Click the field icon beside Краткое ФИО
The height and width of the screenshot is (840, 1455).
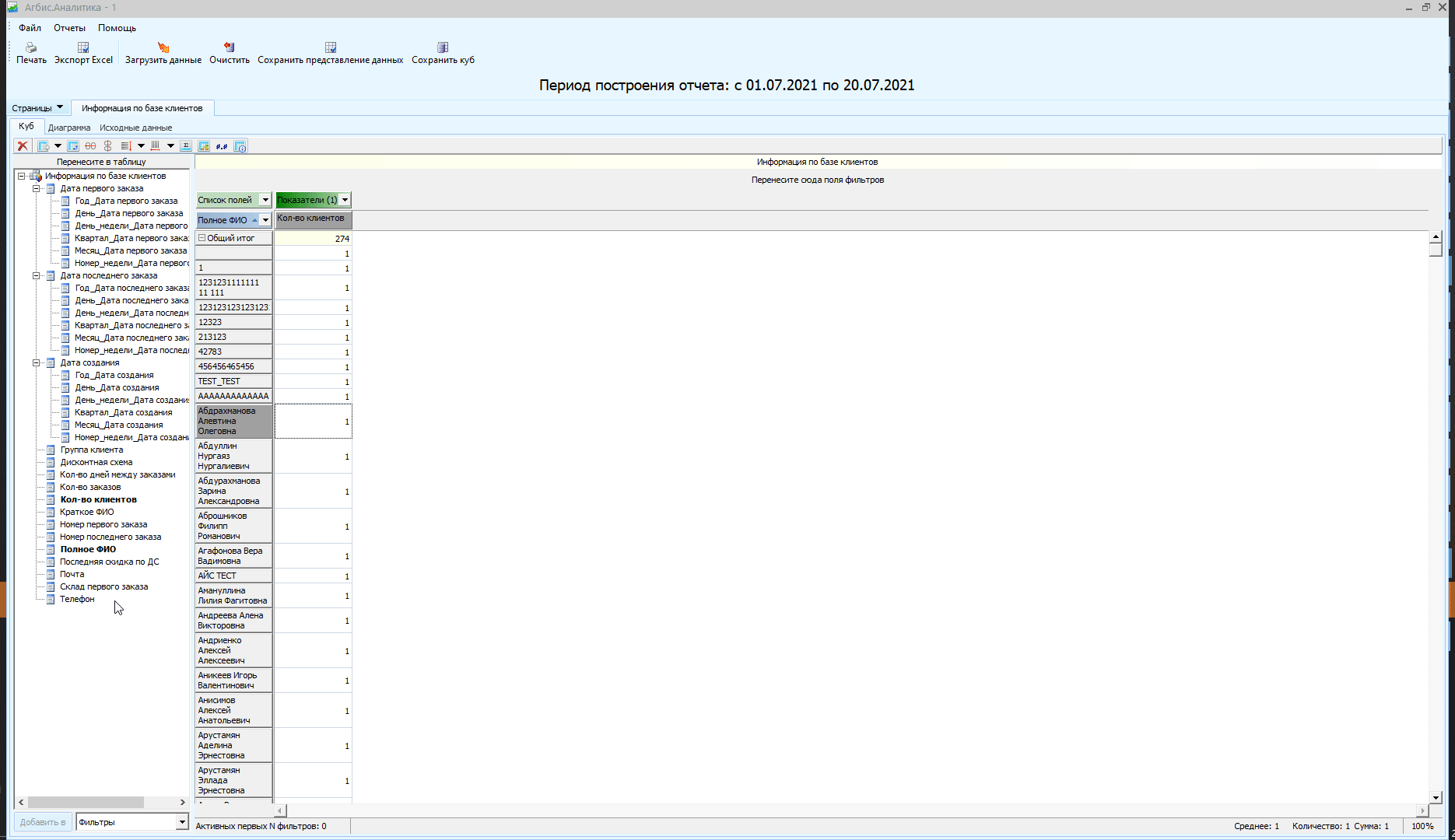click(51, 512)
